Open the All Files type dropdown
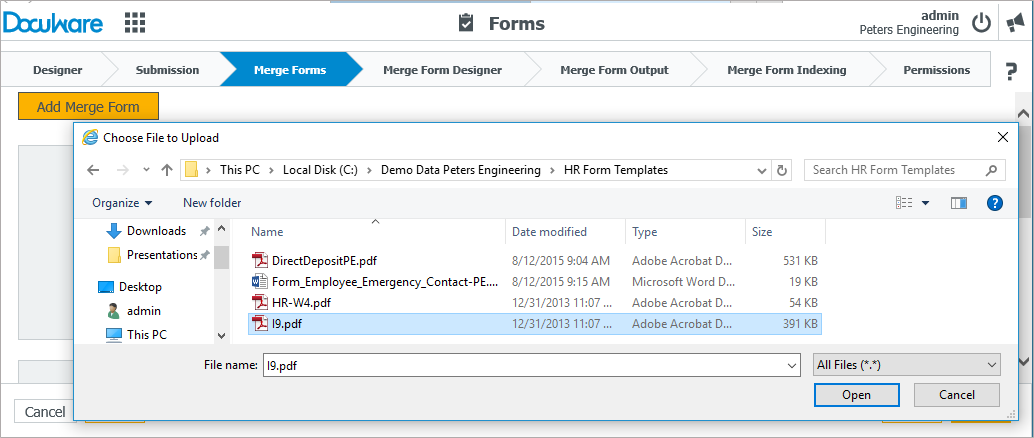This screenshot has height=438, width=1034. 907,365
